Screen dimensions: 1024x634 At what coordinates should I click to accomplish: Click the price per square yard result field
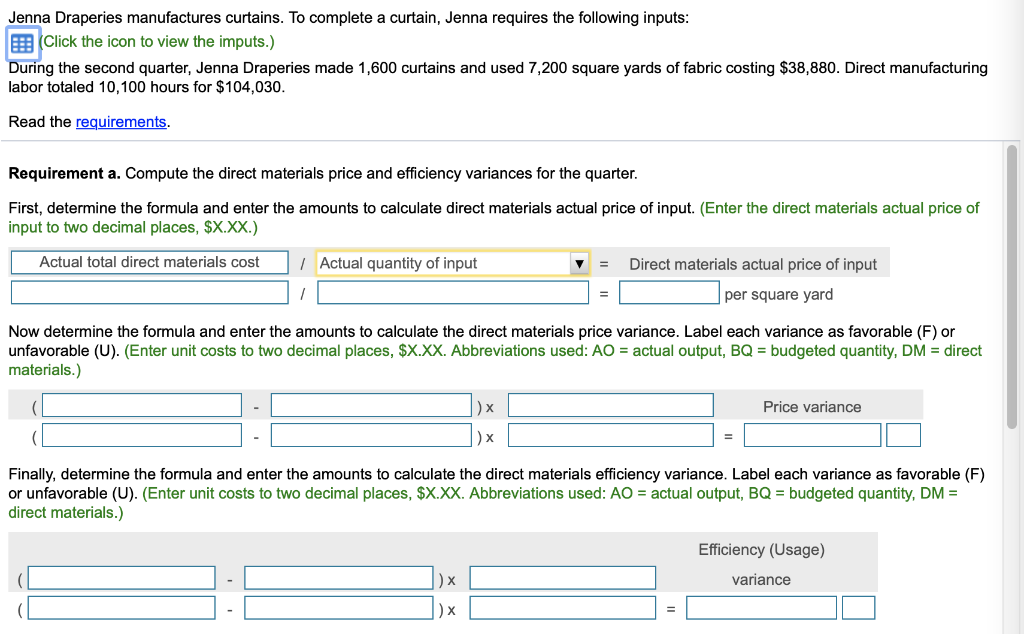tap(669, 293)
